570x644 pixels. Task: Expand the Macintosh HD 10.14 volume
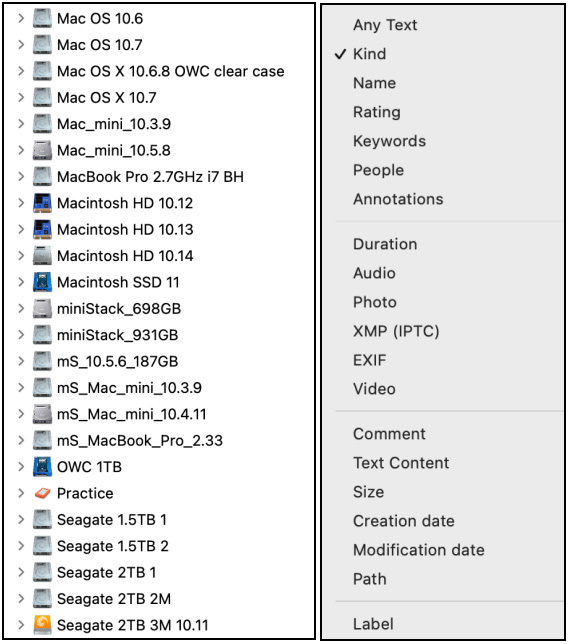pos(21,256)
